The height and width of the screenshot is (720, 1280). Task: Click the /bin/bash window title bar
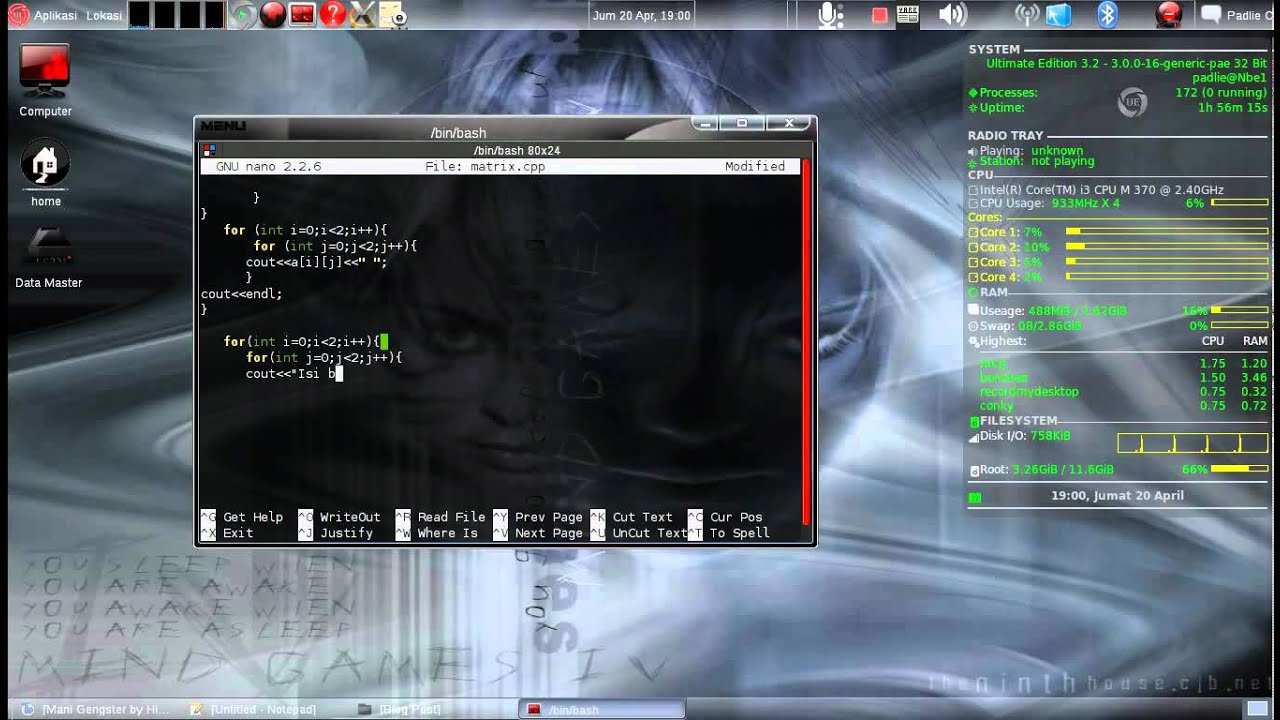458,133
